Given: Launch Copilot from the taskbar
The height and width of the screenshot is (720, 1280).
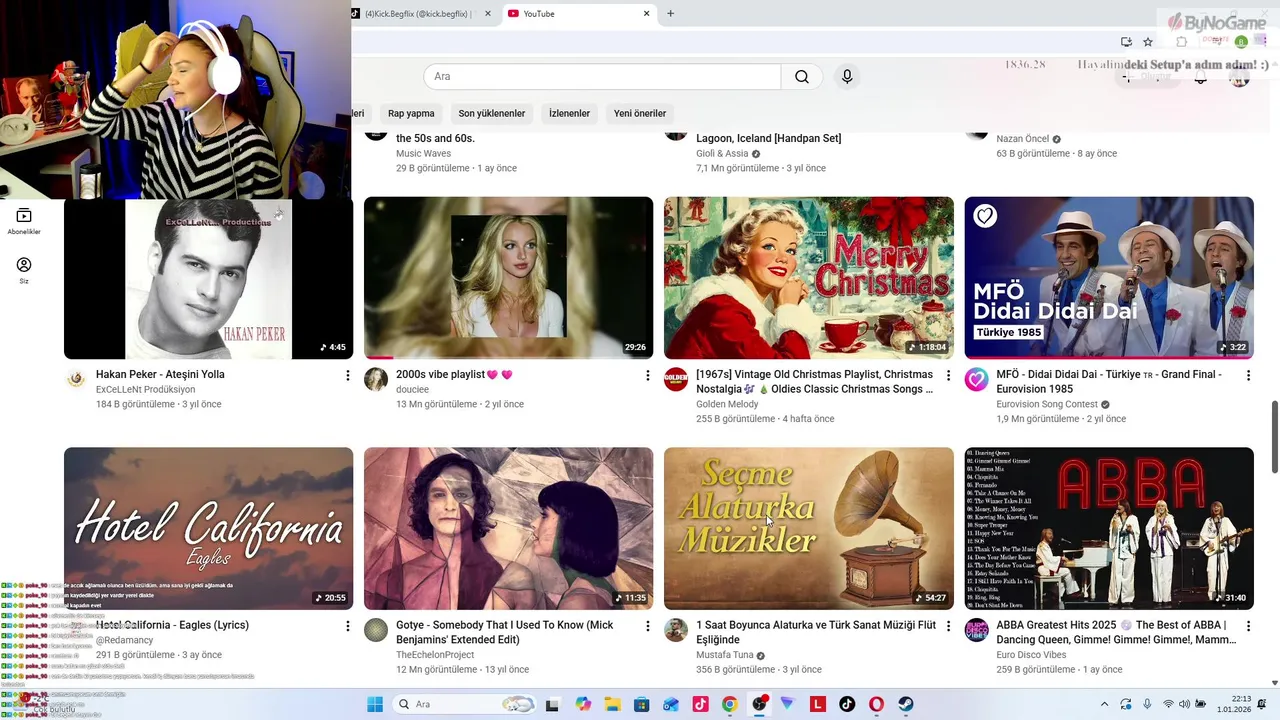Looking at the screenshot, I should tap(584, 704).
